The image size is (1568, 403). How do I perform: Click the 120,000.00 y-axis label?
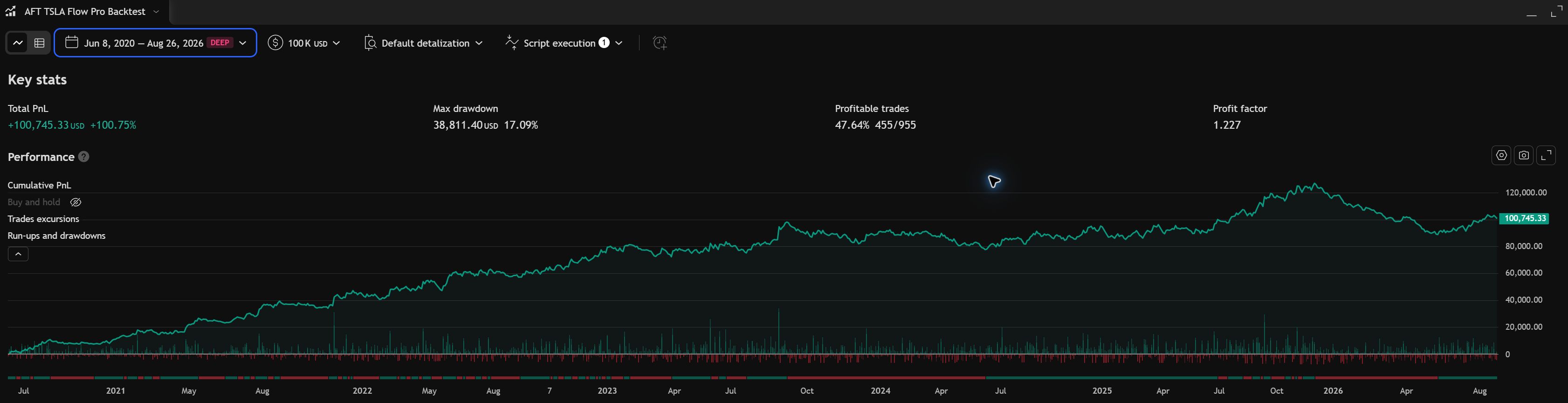pyautogui.click(x=1526, y=192)
